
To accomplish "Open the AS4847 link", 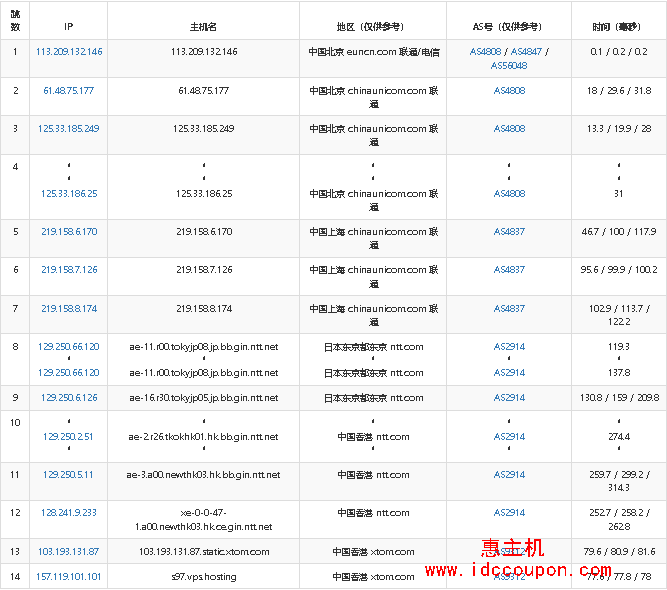I will (x=528, y=51).
